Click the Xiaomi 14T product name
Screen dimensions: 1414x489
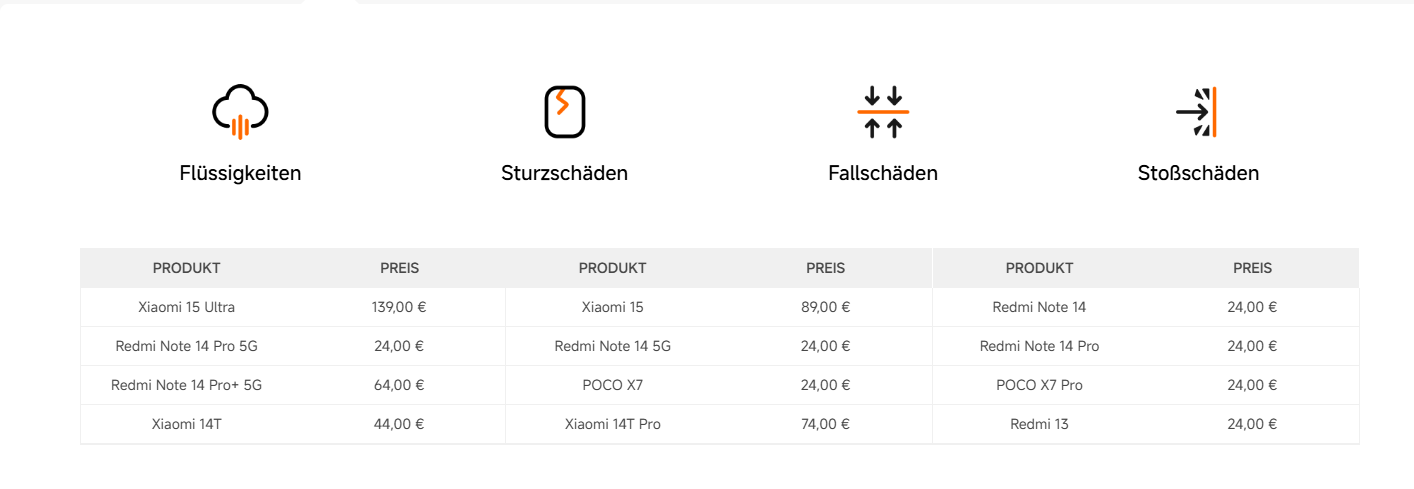coord(187,424)
